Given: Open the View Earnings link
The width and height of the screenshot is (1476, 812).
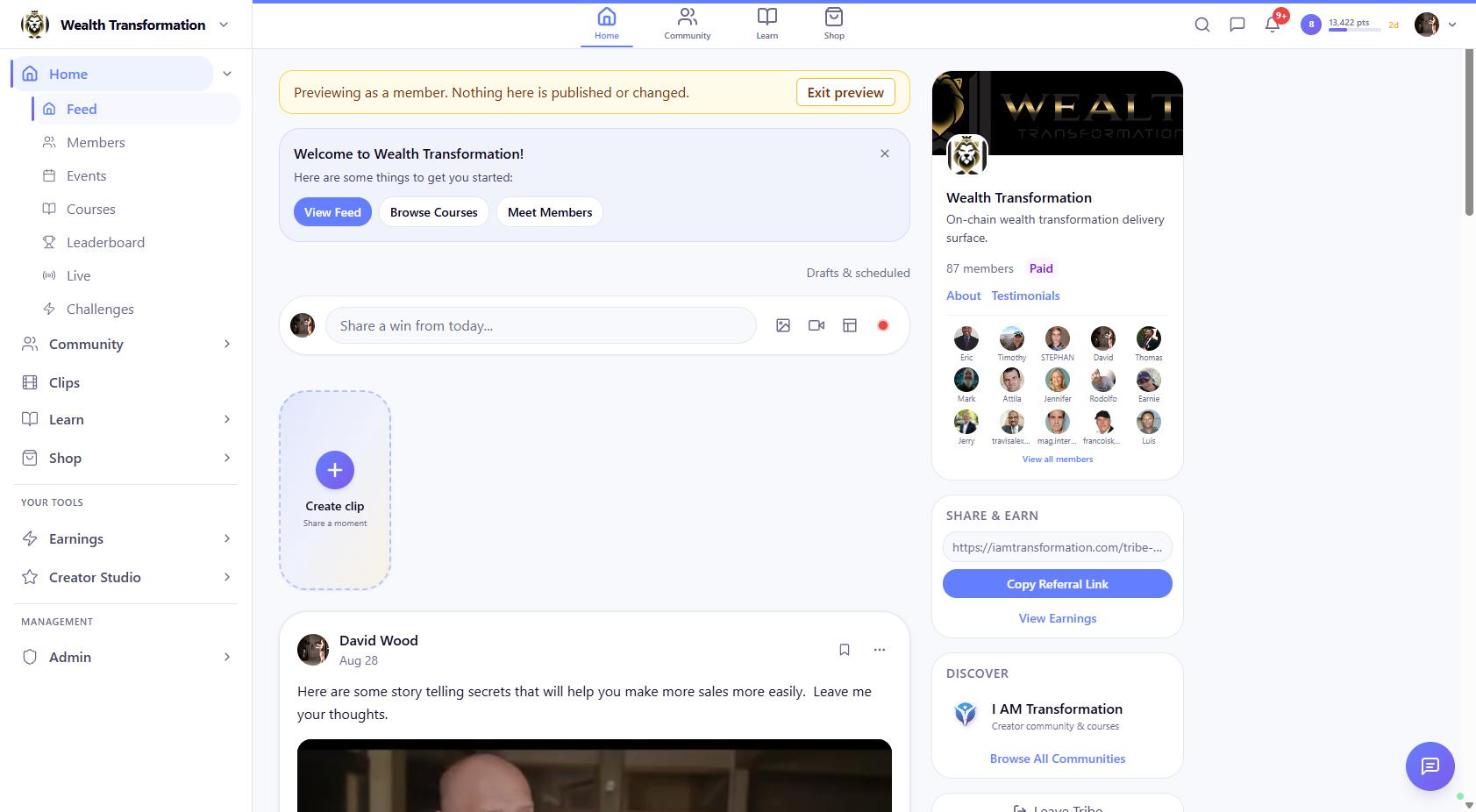Looking at the screenshot, I should pos(1057,619).
